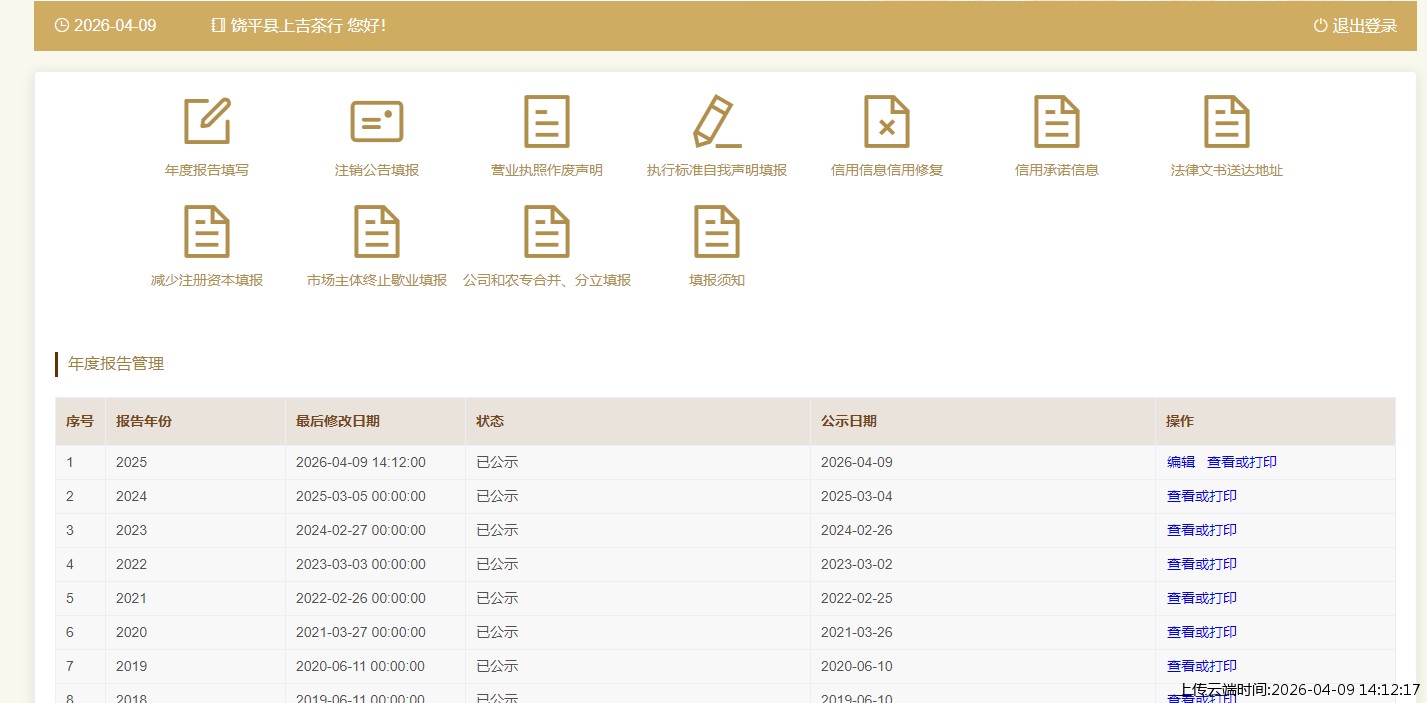Select the 执行标准自我声明填报 pencil icon
This screenshot has height=703, width=1427.
(x=717, y=122)
